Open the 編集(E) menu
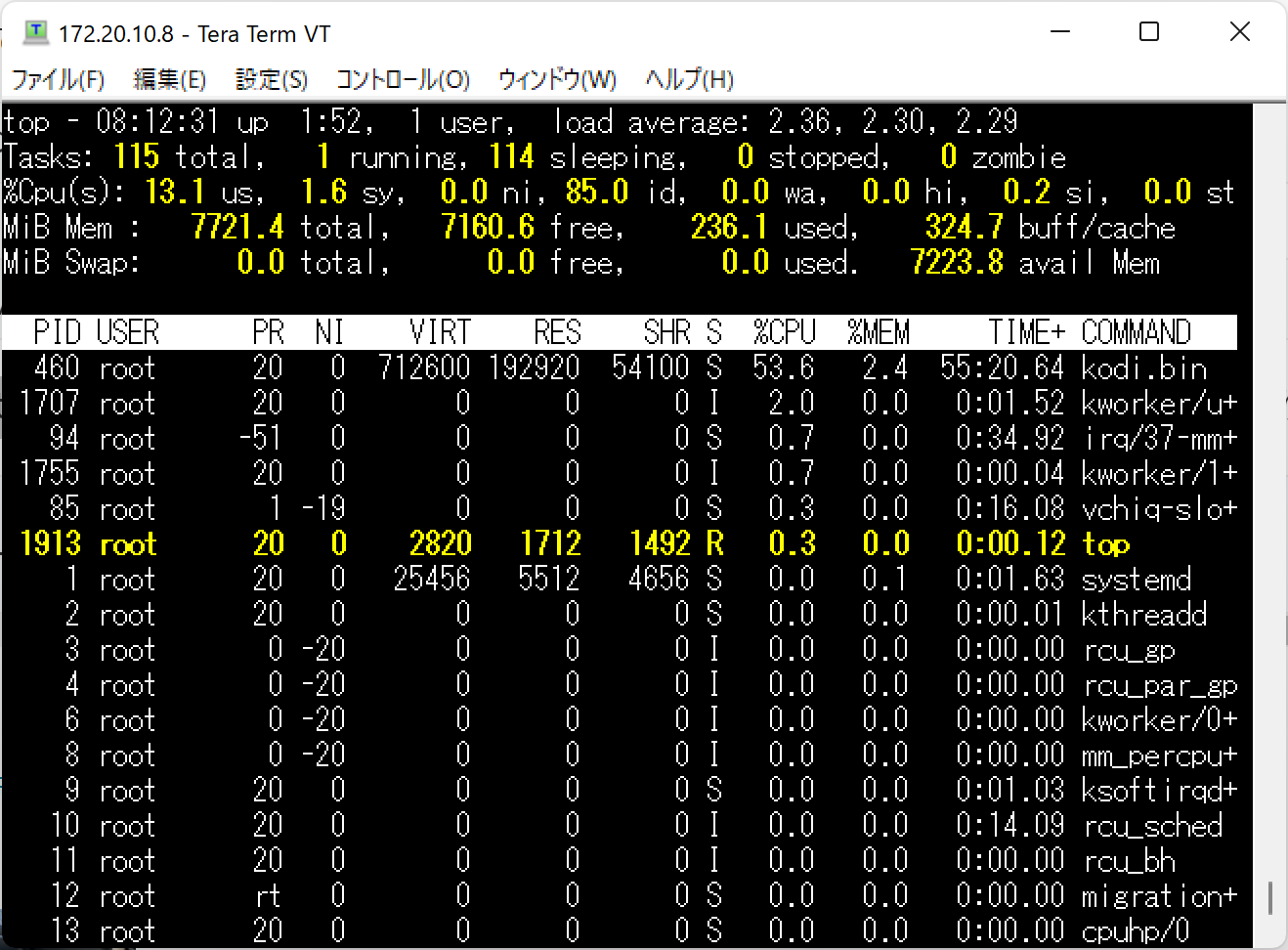Viewport: 1288px width, 950px height. point(169,79)
